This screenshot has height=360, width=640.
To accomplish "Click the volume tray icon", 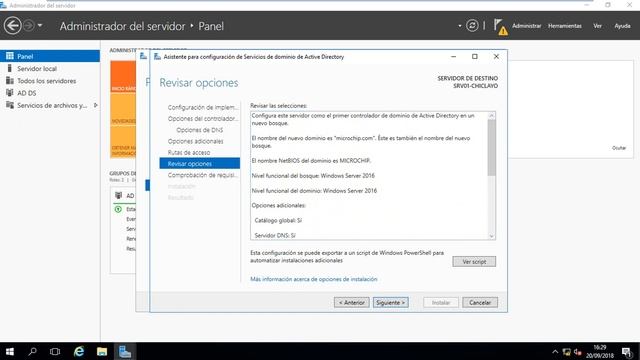I will (578, 352).
